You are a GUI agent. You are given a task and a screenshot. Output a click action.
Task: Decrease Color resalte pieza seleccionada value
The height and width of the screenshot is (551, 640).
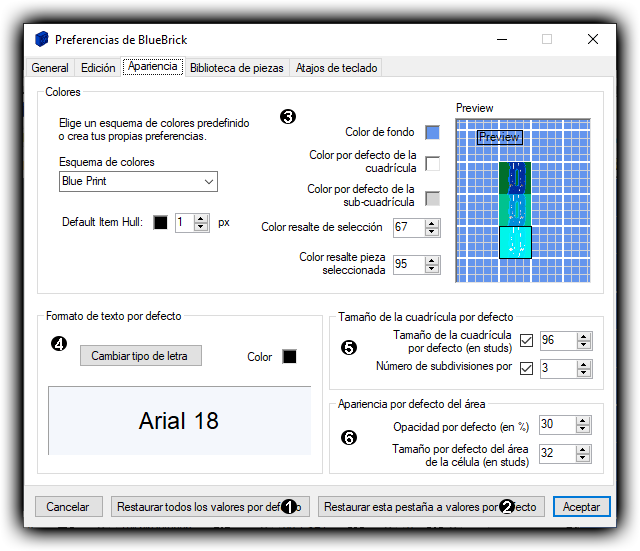[431, 269]
